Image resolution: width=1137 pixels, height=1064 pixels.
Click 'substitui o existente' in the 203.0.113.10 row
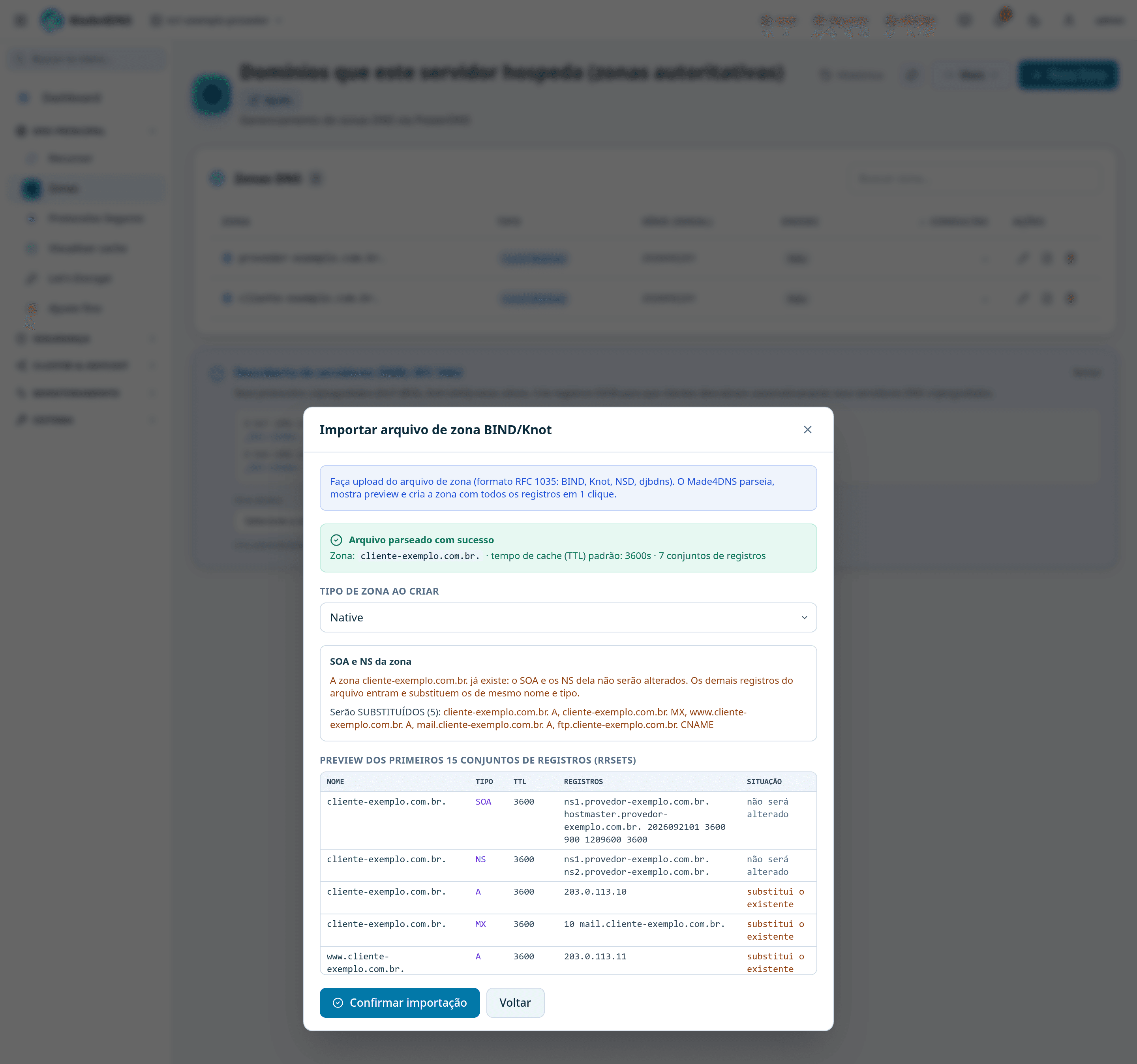tap(775, 898)
